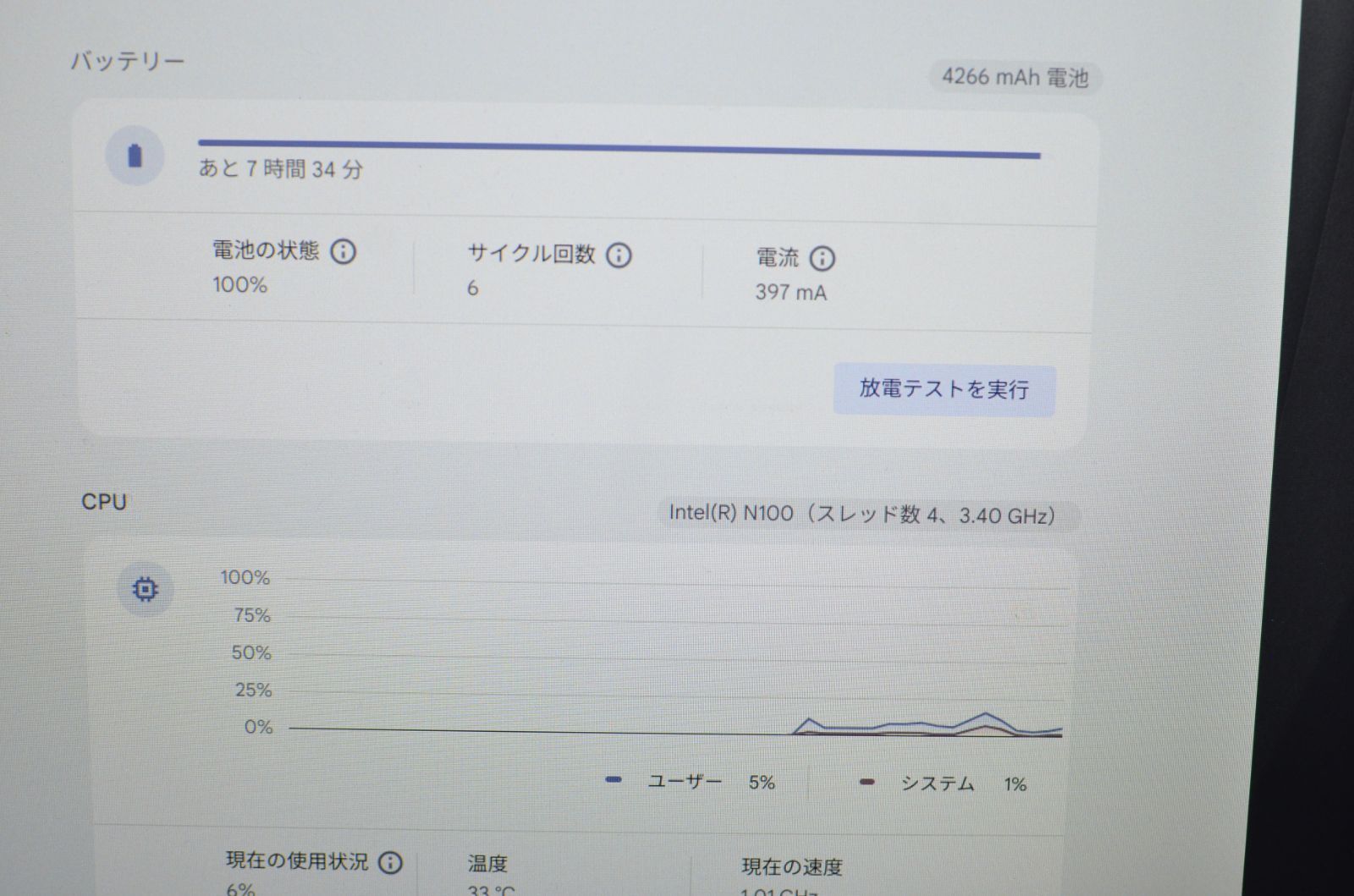This screenshot has height=896, width=1354.
Task: Run the discharge test with 放電テストを実行
Action: (x=944, y=390)
